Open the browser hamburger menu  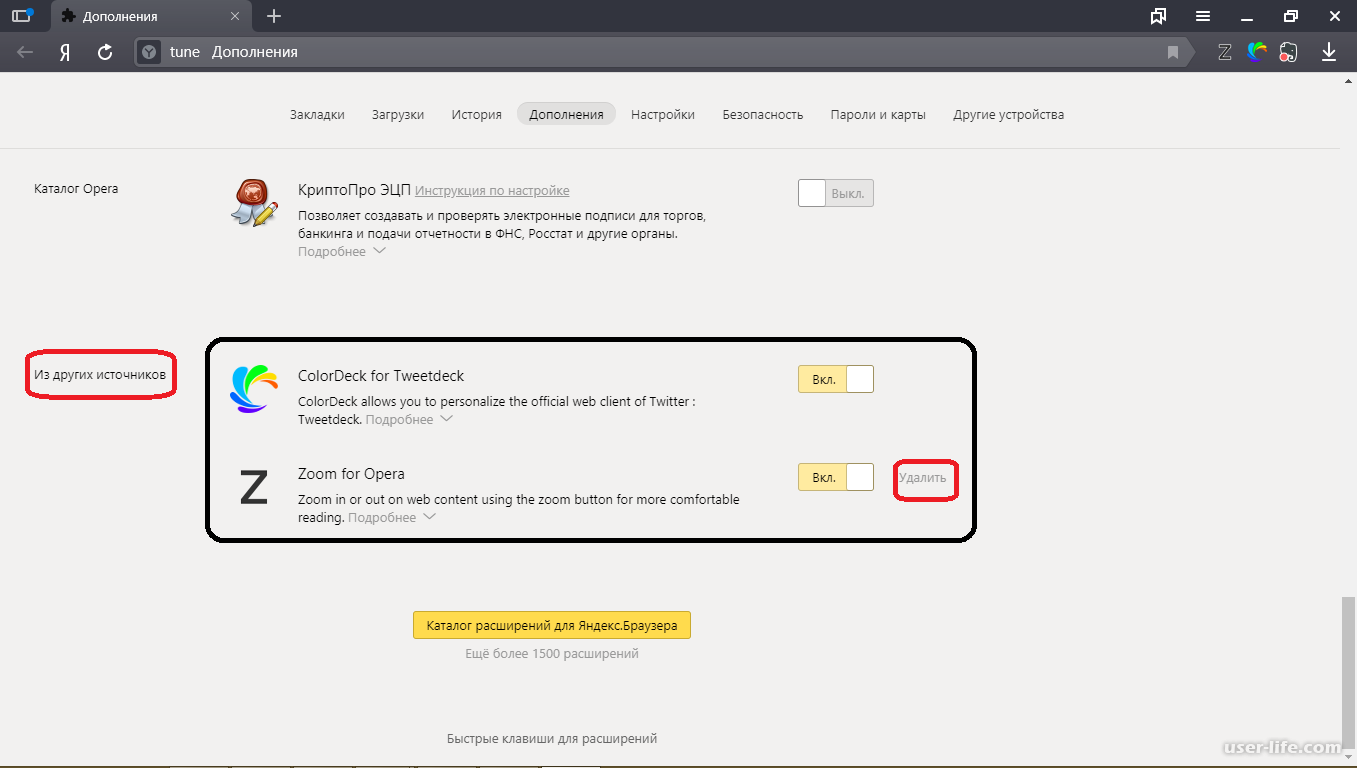click(x=1203, y=16)
